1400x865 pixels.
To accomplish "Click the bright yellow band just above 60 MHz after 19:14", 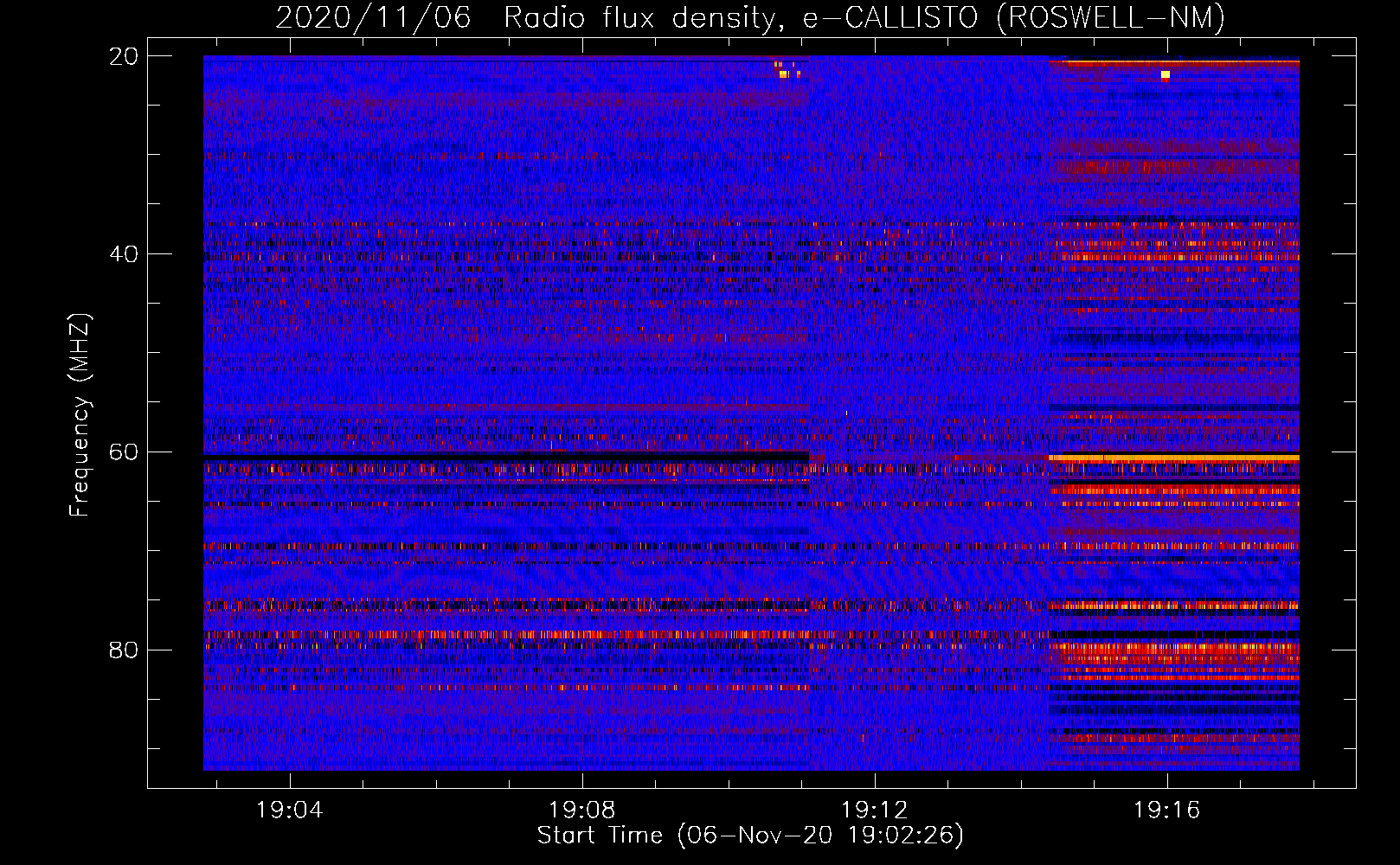I will tap(1173, 458).
